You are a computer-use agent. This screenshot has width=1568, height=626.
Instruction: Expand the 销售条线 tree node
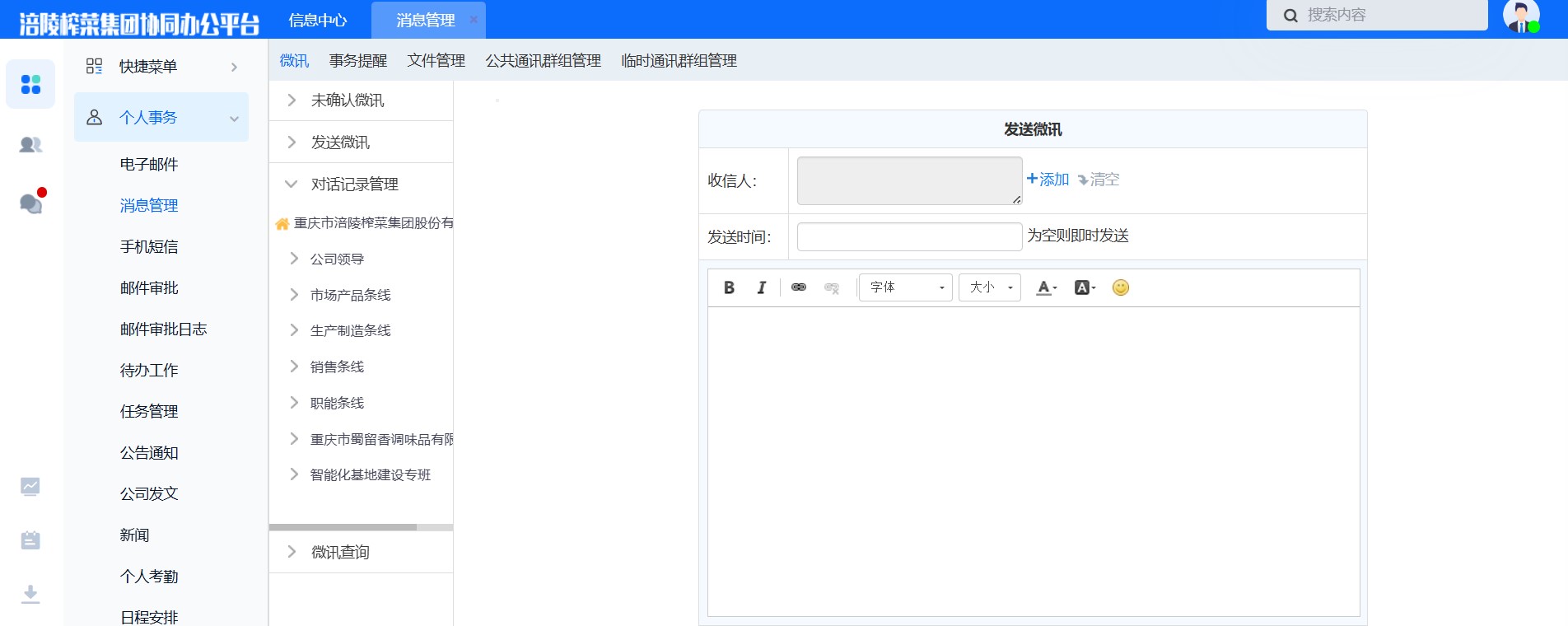[x=294, y=367]
